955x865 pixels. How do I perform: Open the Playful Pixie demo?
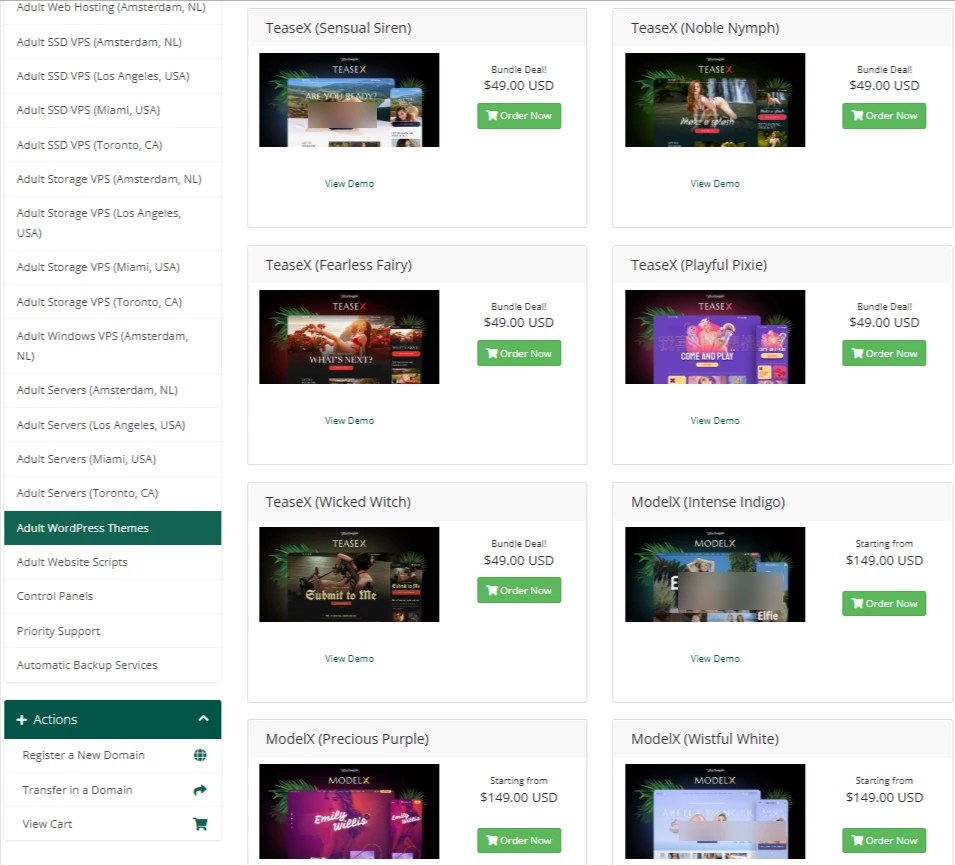pyautogui.click(x=715, y=420)
